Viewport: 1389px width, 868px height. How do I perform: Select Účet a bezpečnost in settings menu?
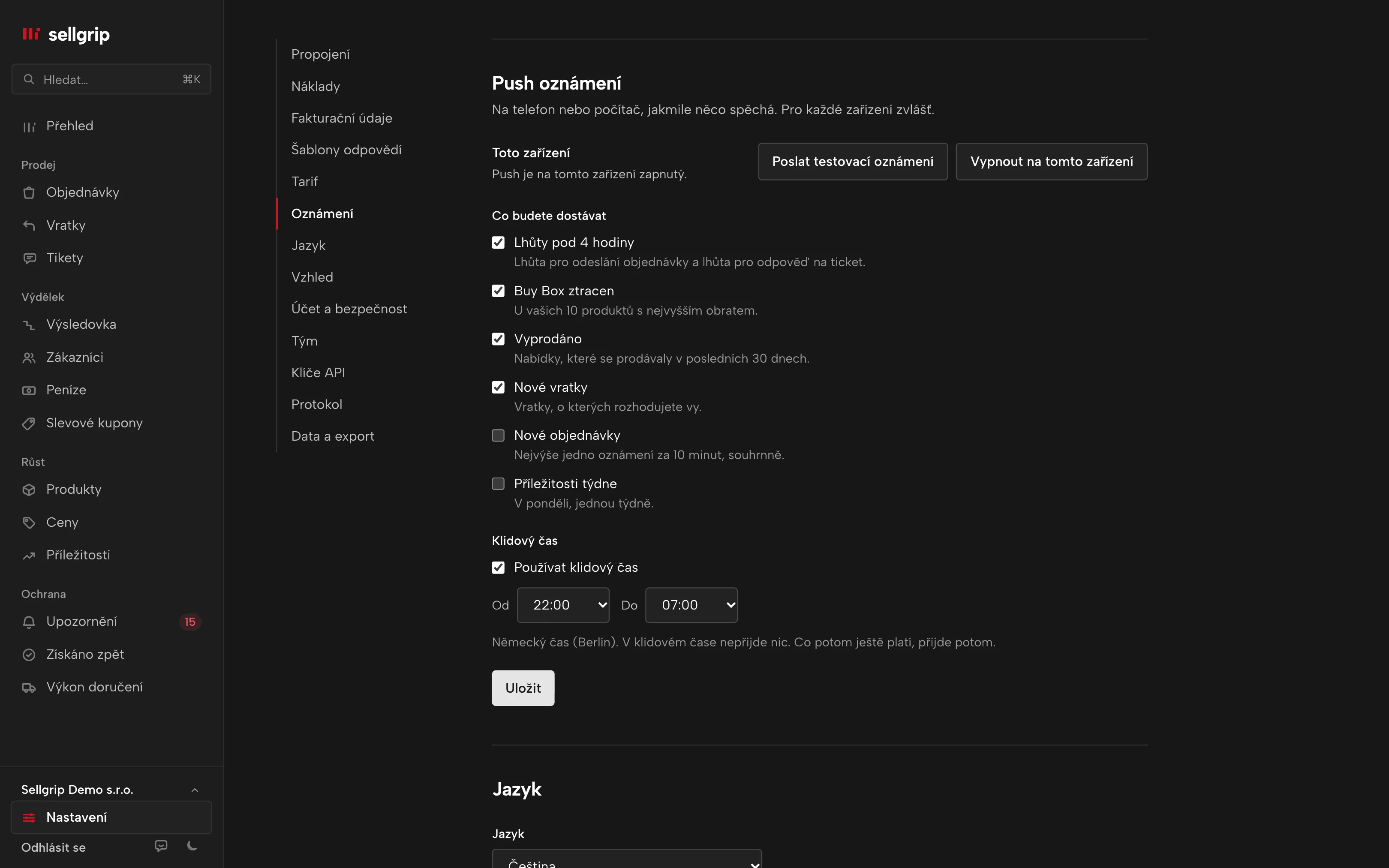click(349, 309)
